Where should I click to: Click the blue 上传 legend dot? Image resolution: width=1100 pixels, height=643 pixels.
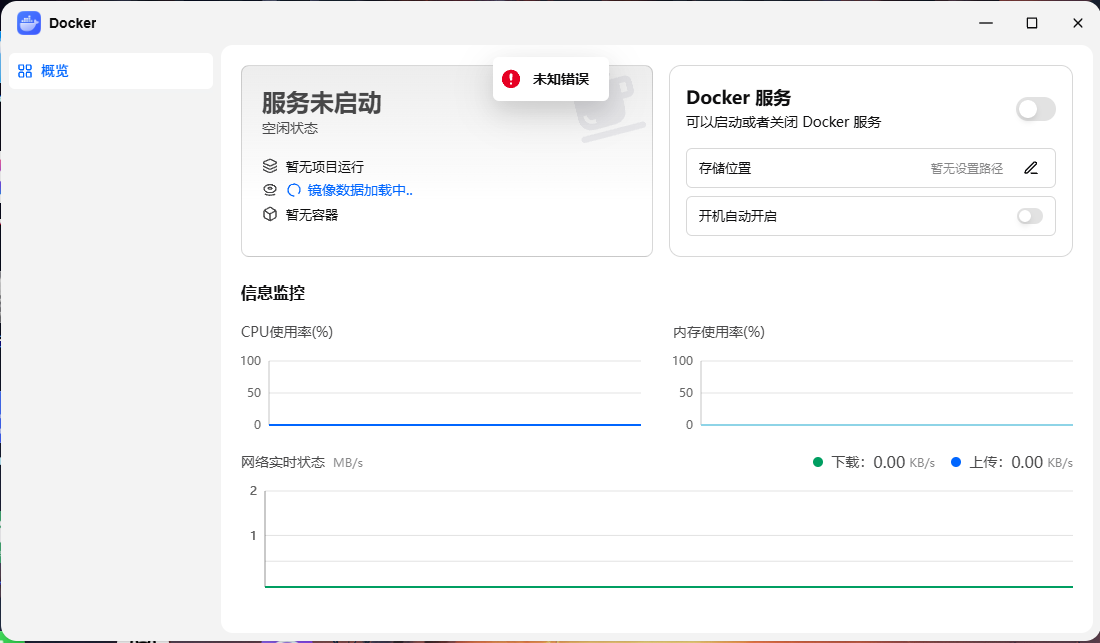tap(955, 462)
